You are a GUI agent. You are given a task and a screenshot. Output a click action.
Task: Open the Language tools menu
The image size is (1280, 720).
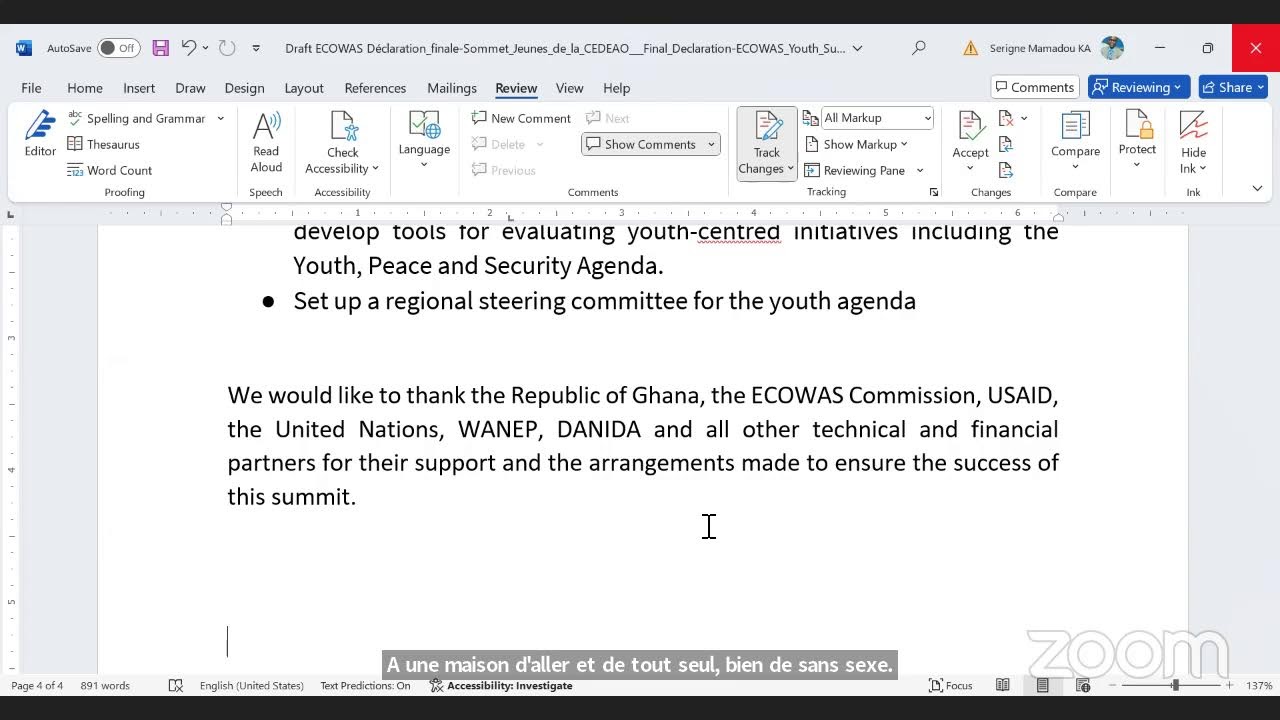point(424,140)
